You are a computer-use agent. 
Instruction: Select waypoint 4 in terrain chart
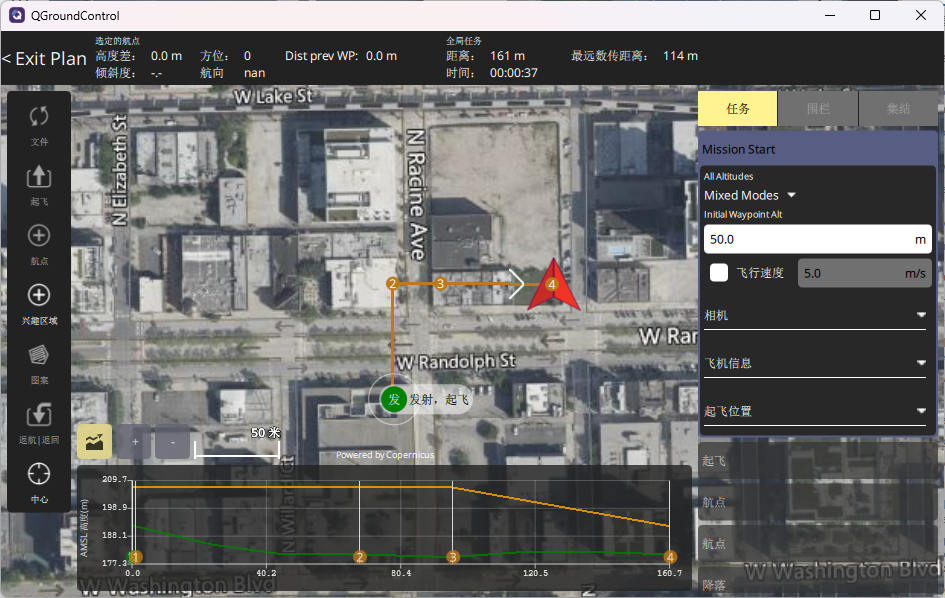(670, 557)
